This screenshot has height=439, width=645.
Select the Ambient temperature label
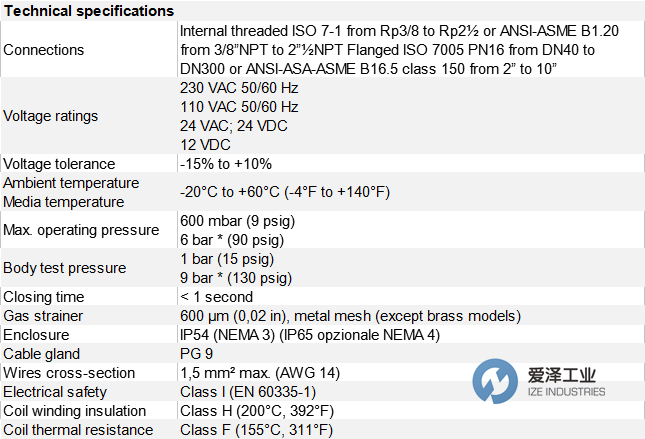71,183
